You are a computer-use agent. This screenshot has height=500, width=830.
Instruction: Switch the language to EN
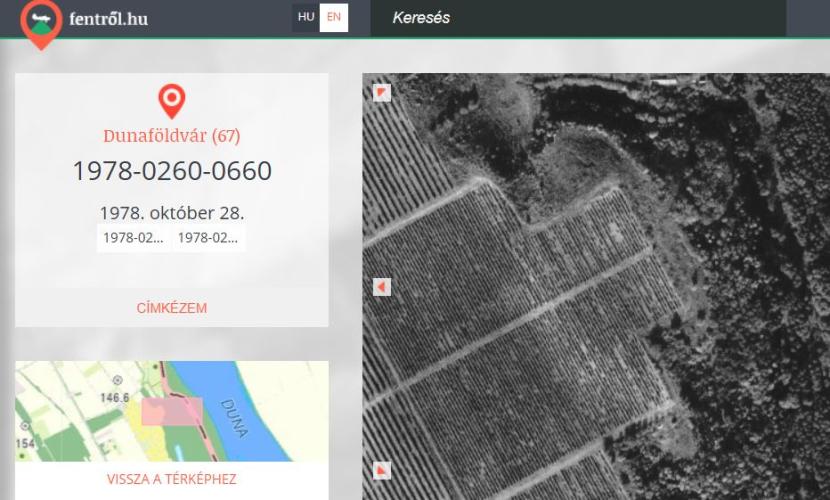(x=334, y=17)
